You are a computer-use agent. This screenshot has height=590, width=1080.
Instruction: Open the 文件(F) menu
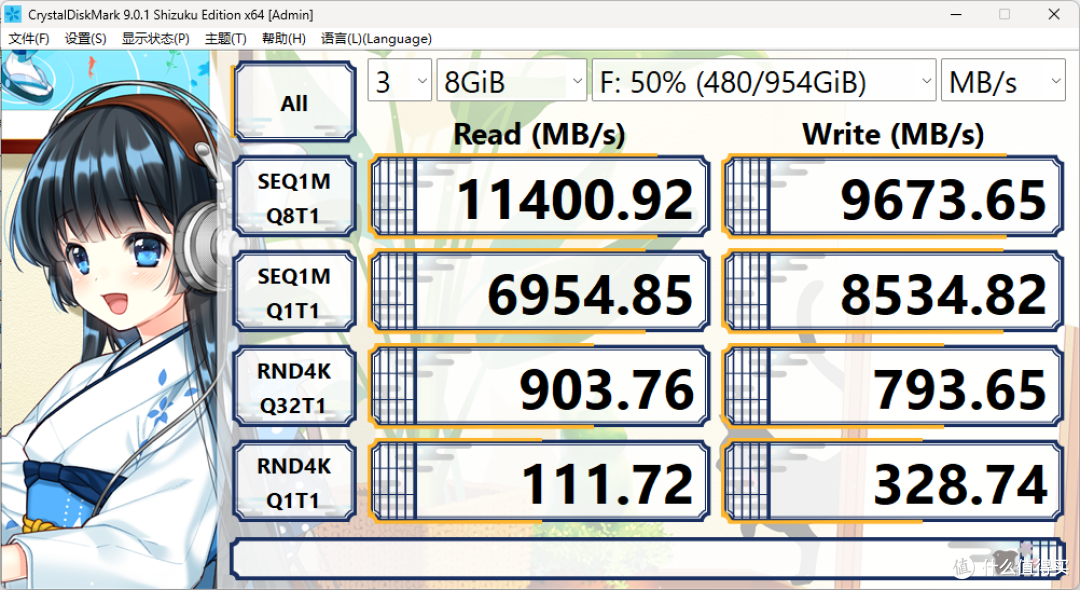(x=29, y=39)
